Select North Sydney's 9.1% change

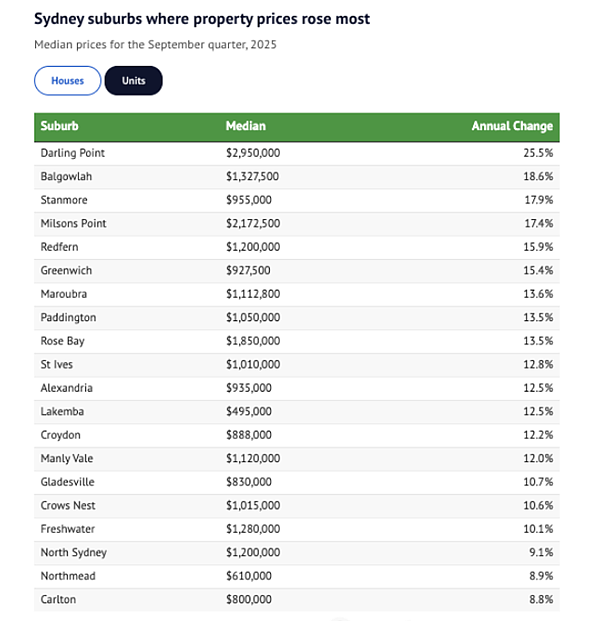[541, 552]
